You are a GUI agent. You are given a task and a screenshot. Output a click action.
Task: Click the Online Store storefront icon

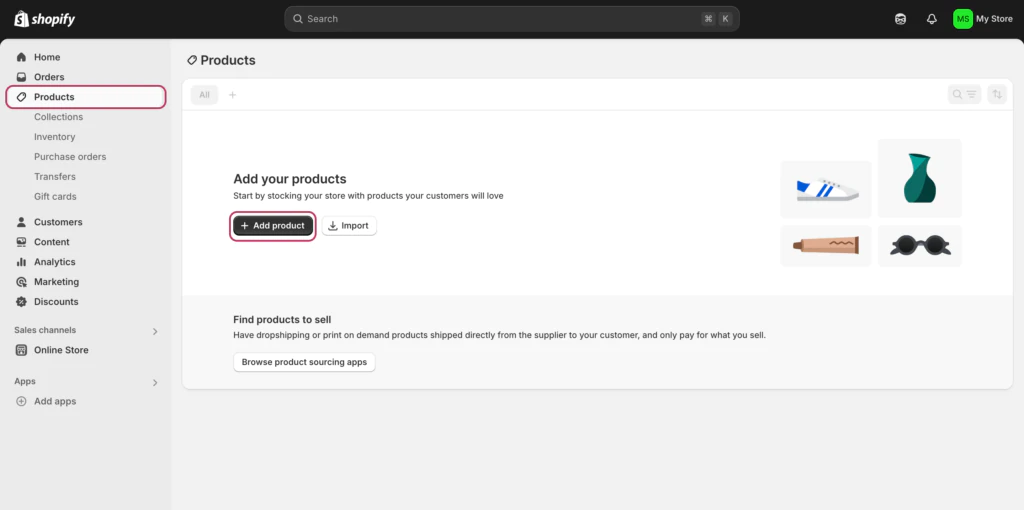tap(22, 350)
